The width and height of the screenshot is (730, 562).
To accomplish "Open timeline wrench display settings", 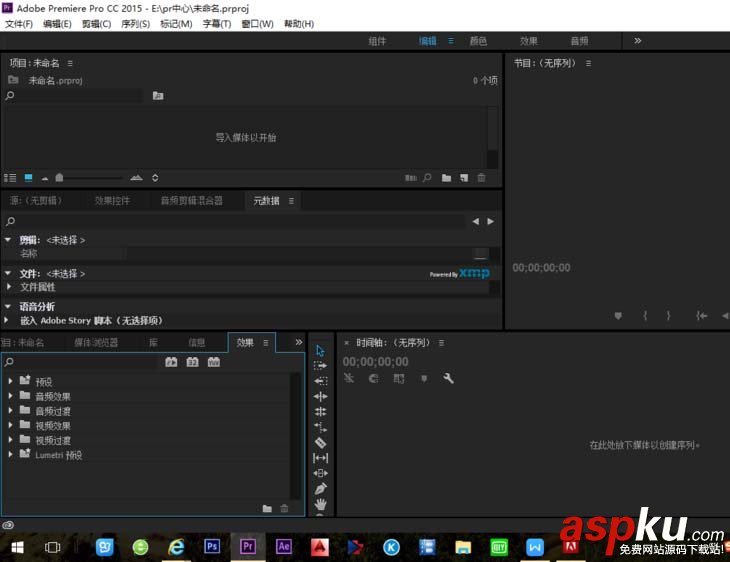I will [x=448, y=378].
